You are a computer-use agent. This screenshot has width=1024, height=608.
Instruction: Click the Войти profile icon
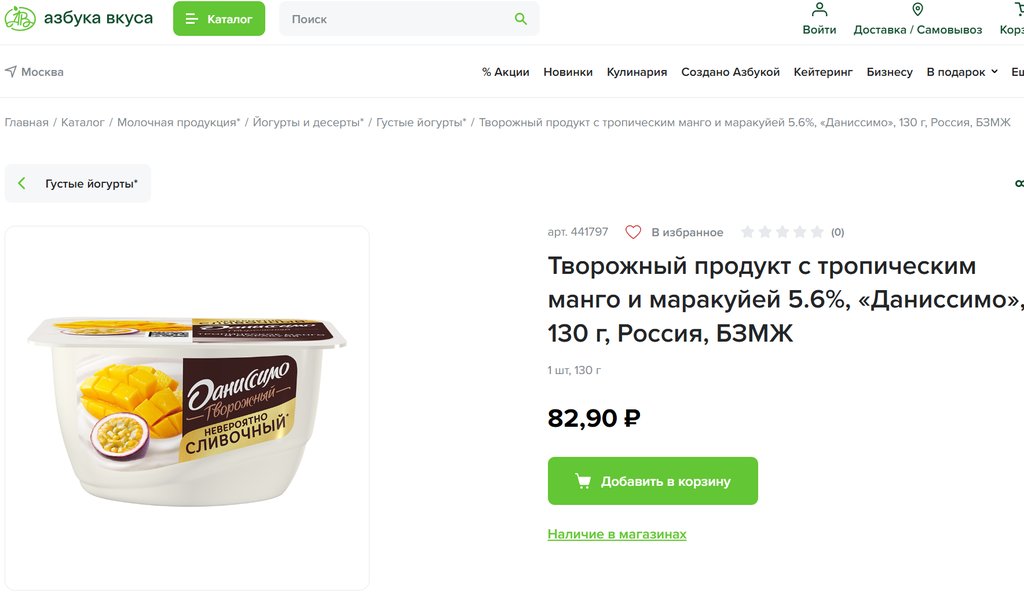coord(819,10)
